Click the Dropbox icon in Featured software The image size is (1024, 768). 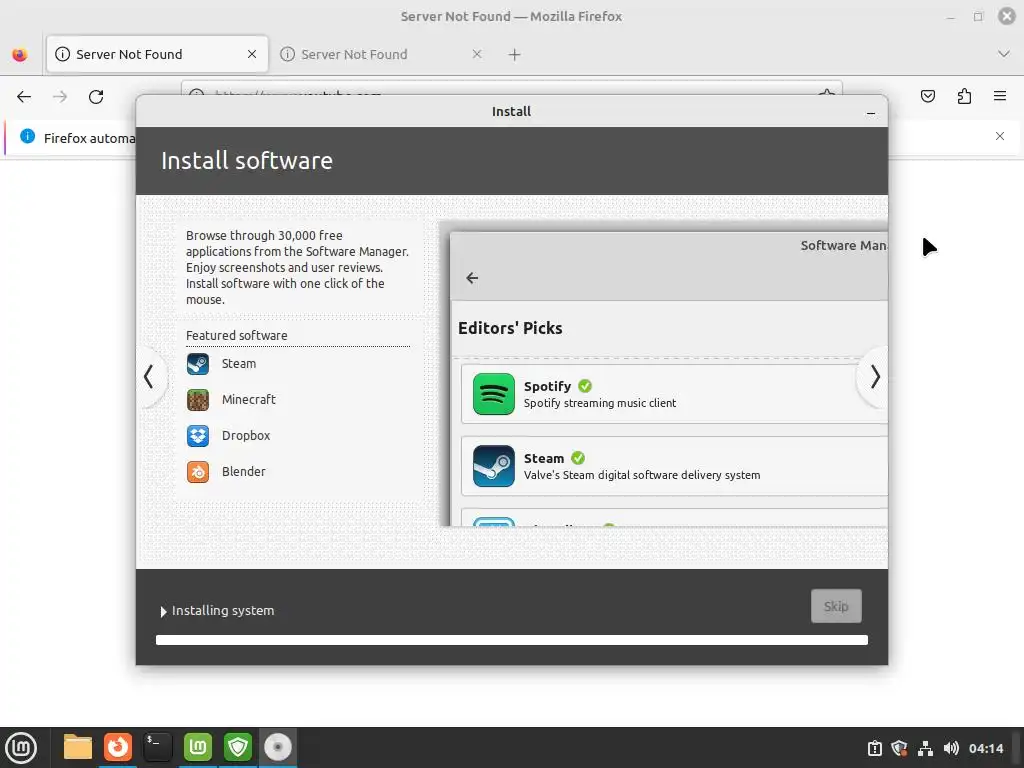198,436
